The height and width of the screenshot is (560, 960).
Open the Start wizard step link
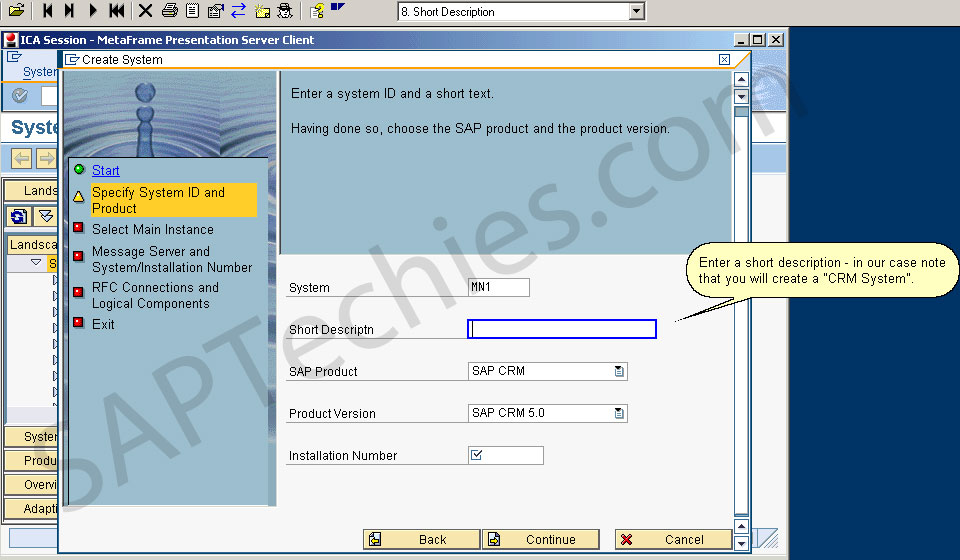tap(105, 170)
